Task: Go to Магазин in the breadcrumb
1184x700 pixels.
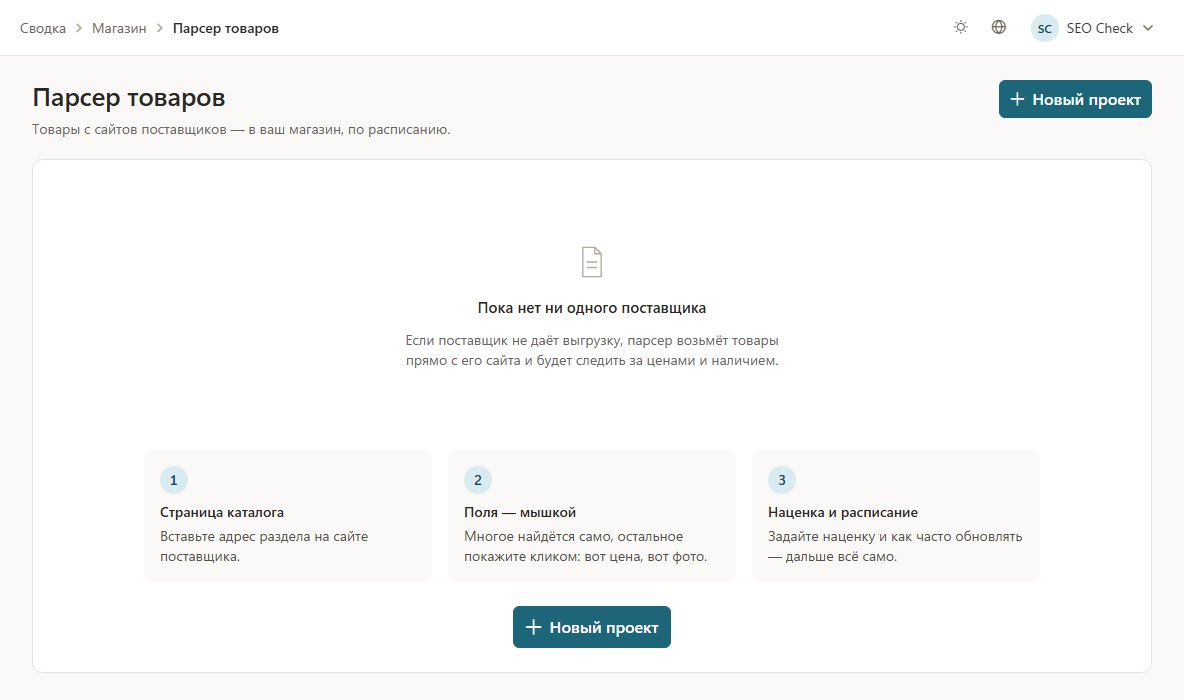Action: [119, 28]
